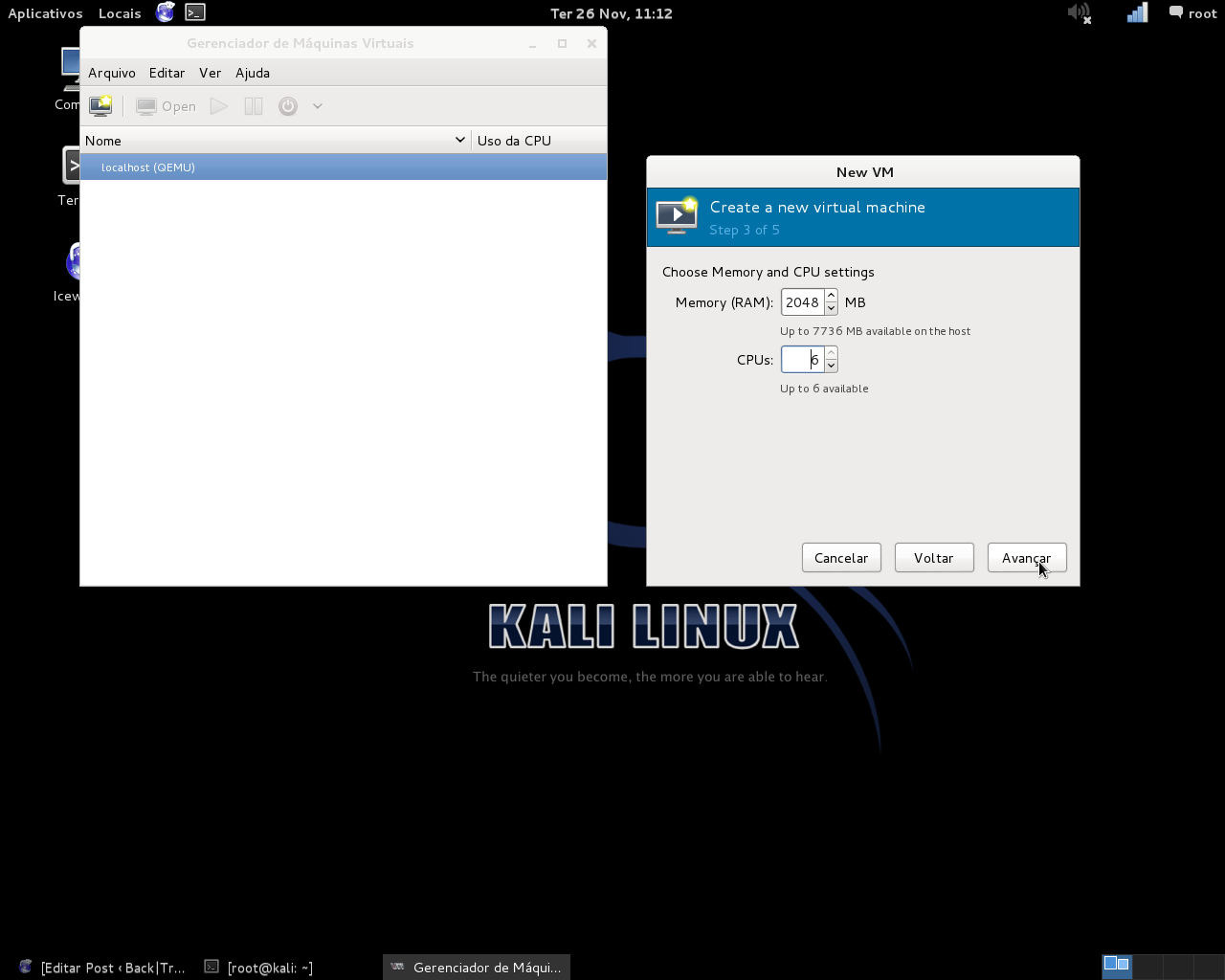Open the Ajuda menu

253,73
